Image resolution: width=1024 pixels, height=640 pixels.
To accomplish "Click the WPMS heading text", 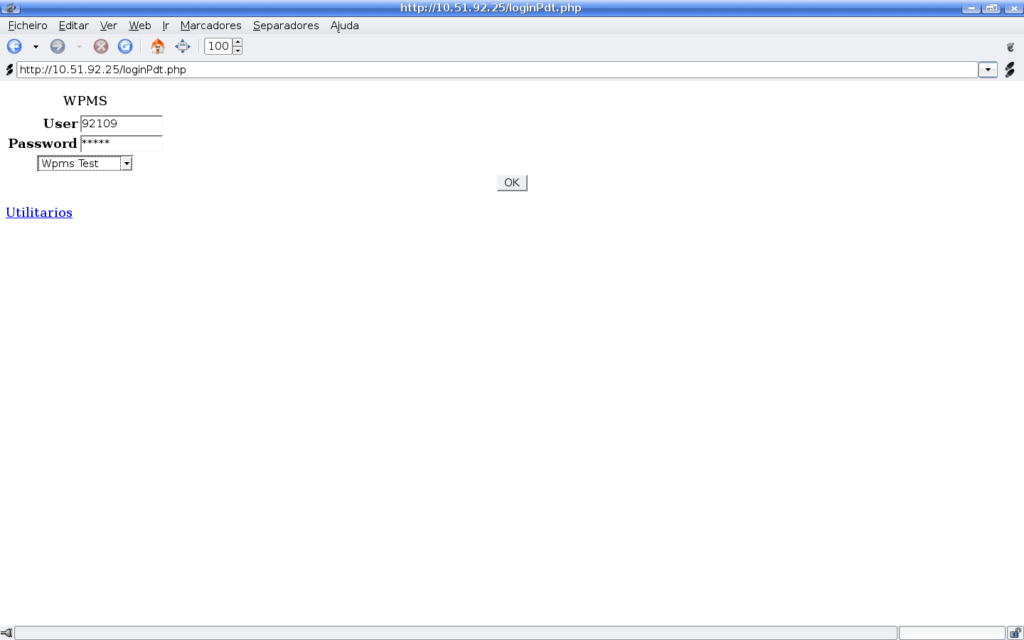I will tap(85, 101).
